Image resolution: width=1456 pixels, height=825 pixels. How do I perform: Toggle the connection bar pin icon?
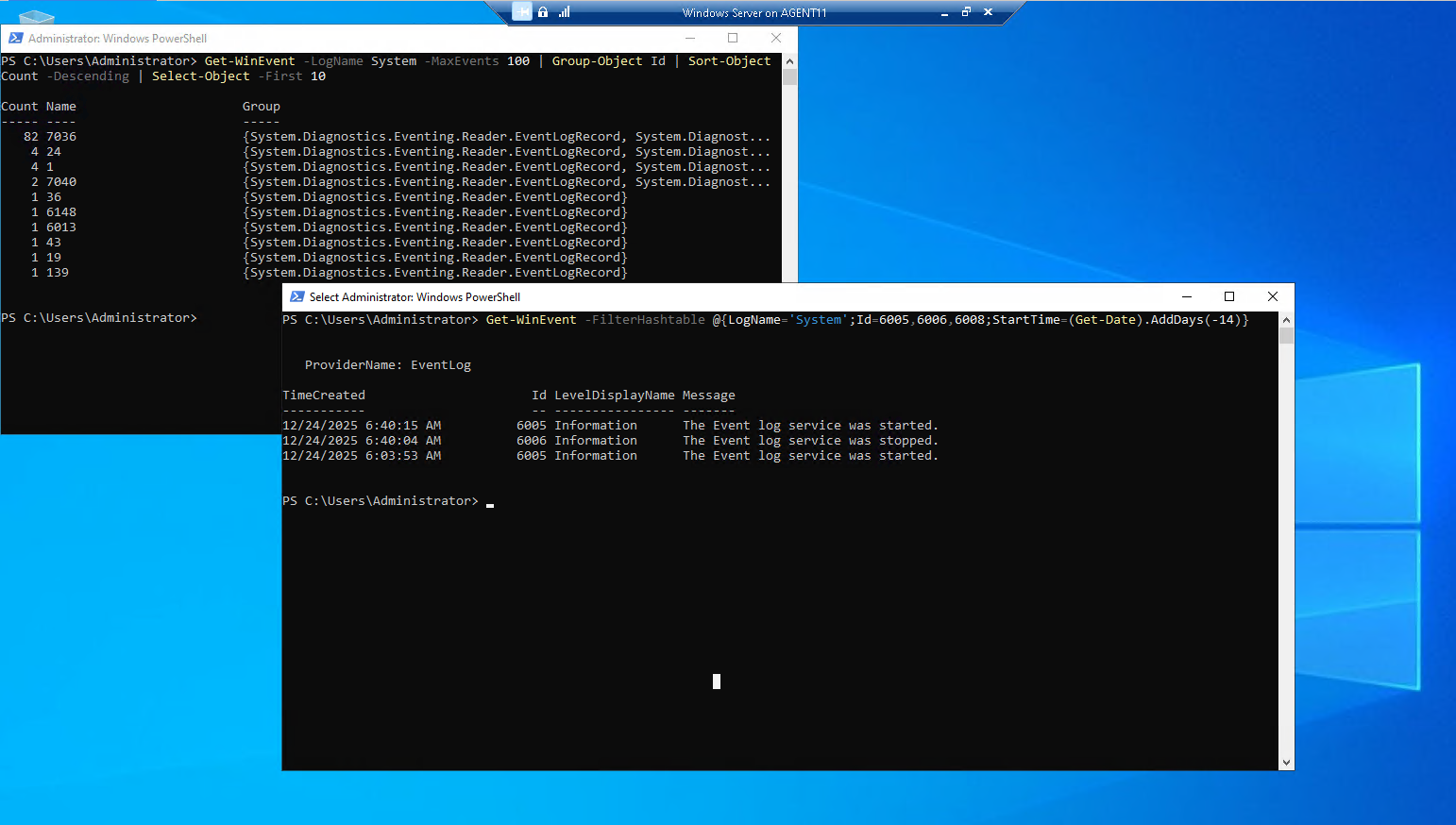tap(522, 11)
